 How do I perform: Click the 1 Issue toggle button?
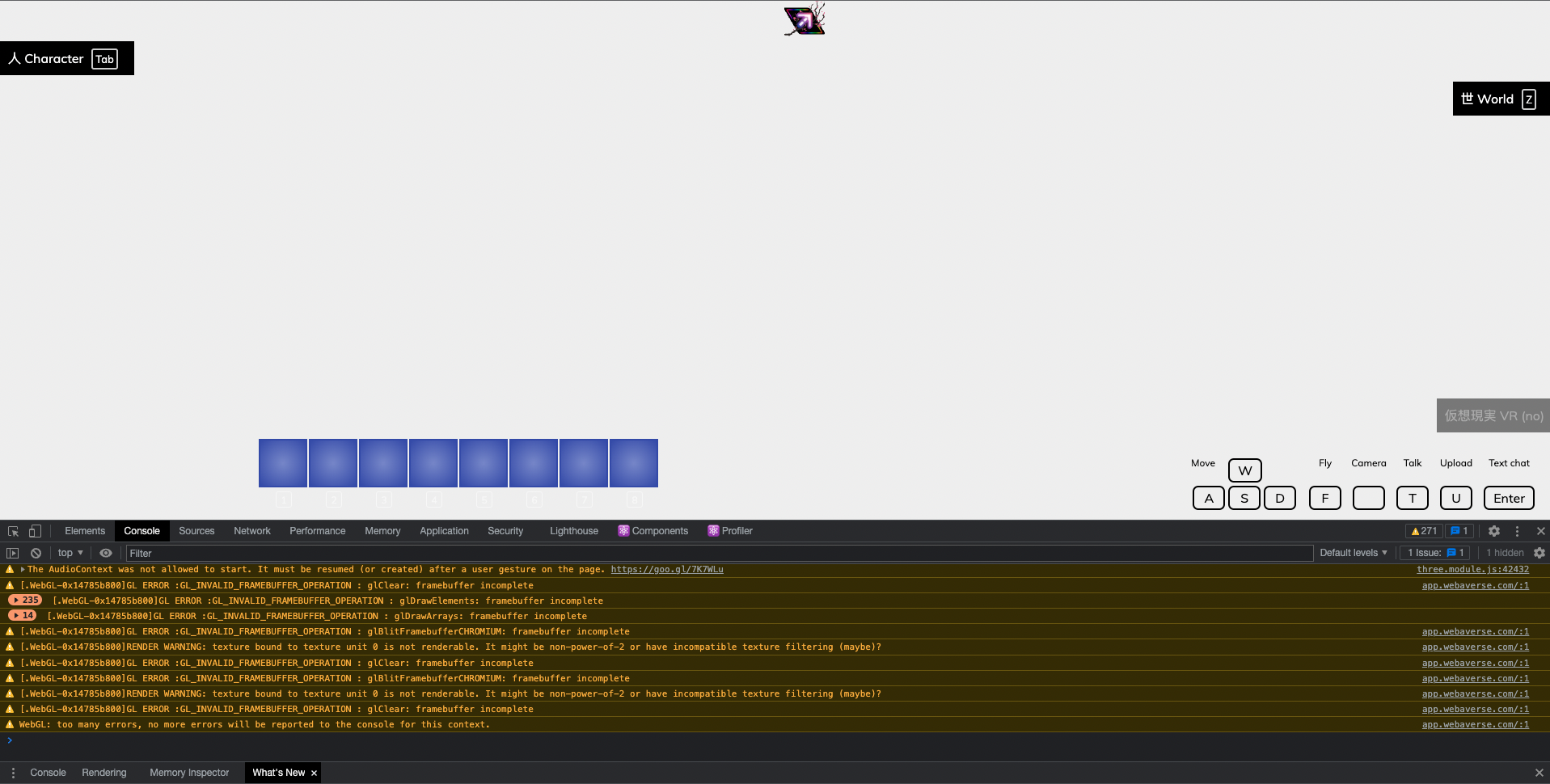click(1435, 553)
